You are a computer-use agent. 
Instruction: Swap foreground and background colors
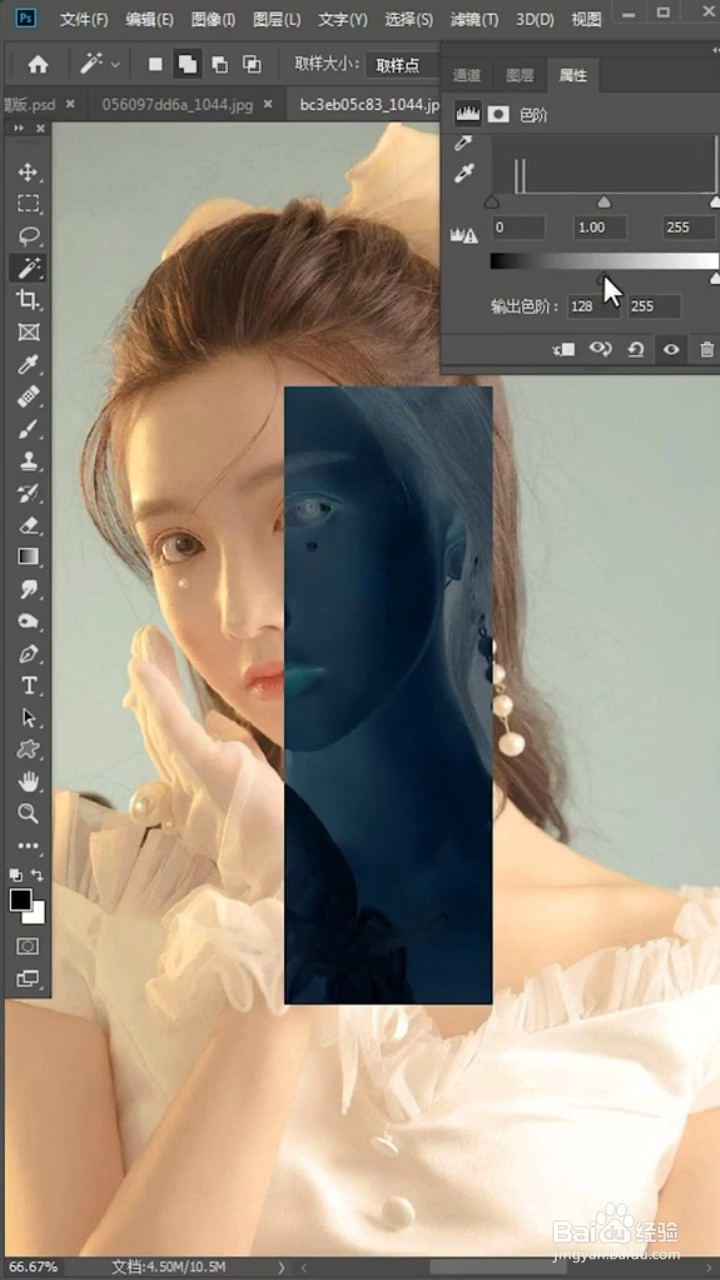point(37,875)
